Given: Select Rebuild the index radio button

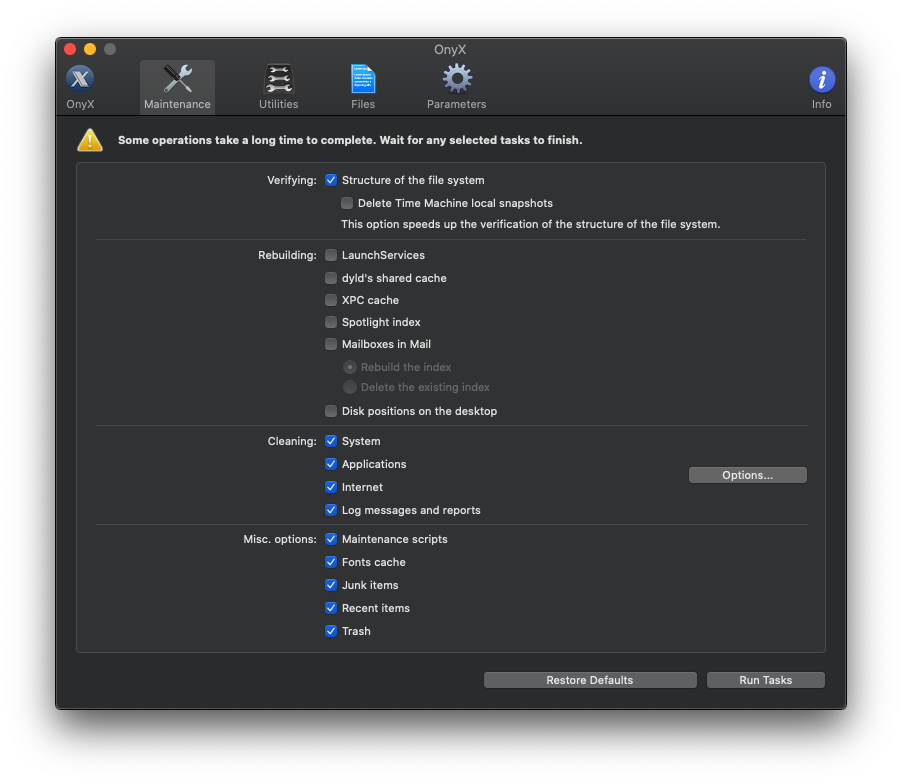Looking at the screenshot, I should tap(350, 367).
